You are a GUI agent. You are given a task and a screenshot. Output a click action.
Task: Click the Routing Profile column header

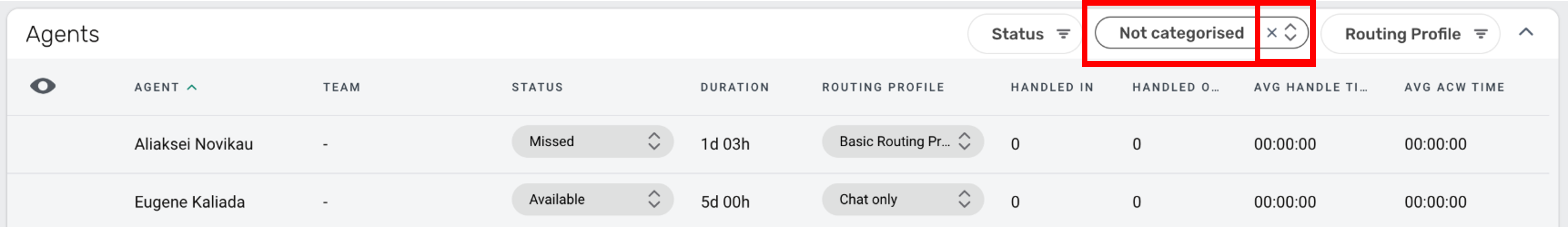[x=883, y=88]
